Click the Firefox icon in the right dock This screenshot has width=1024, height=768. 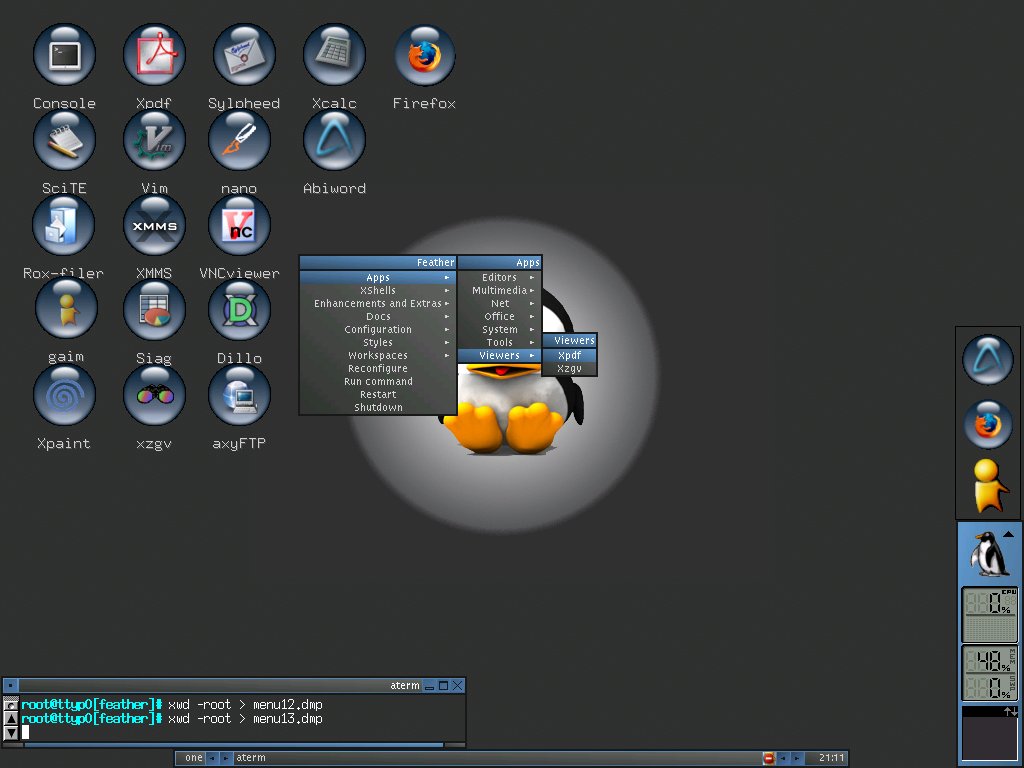(987, 424)
